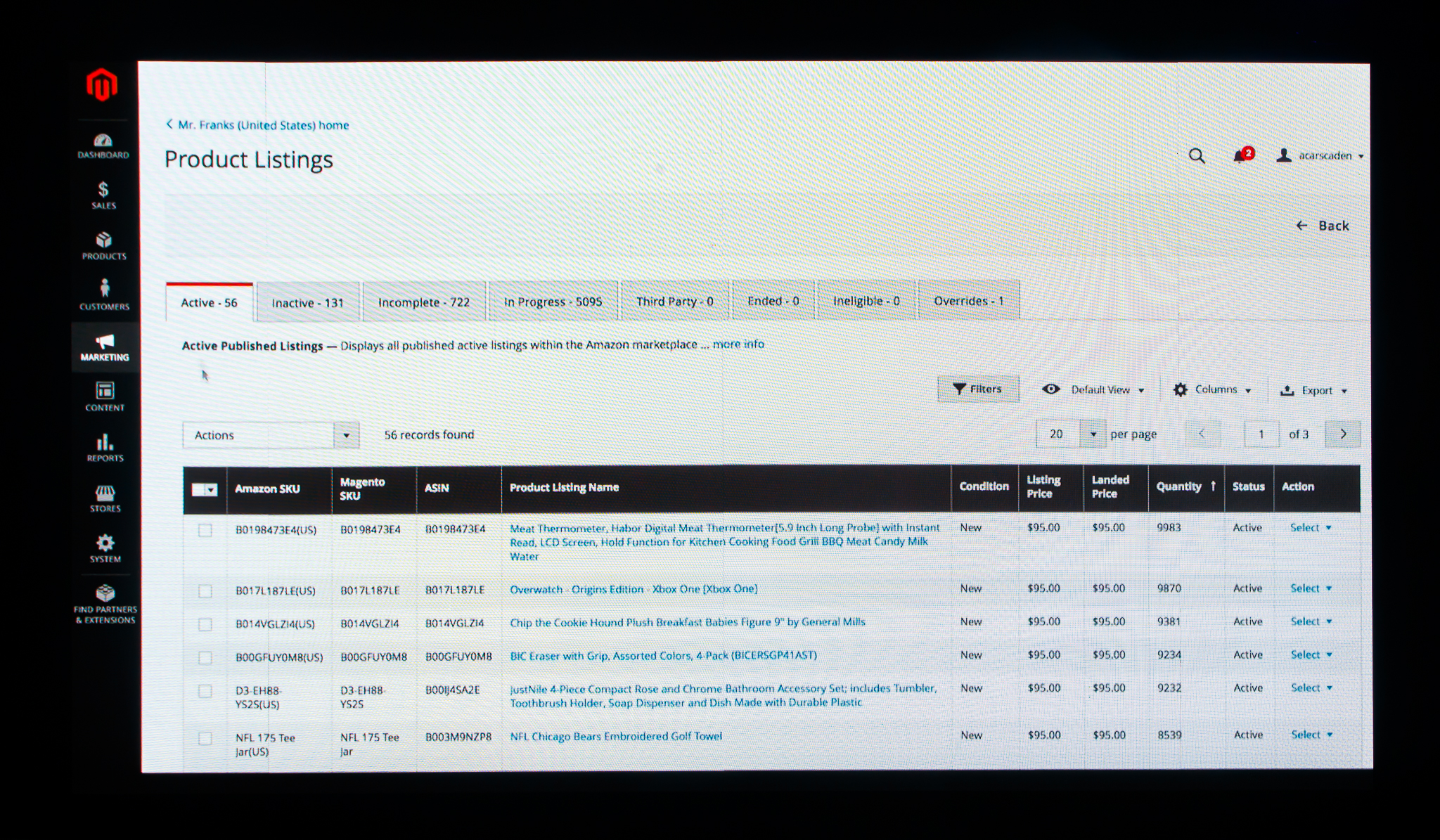This screenshot has width=1440, height=840.
Task: Click the search magnifier icon
Action: click(x=1197, y=156)
